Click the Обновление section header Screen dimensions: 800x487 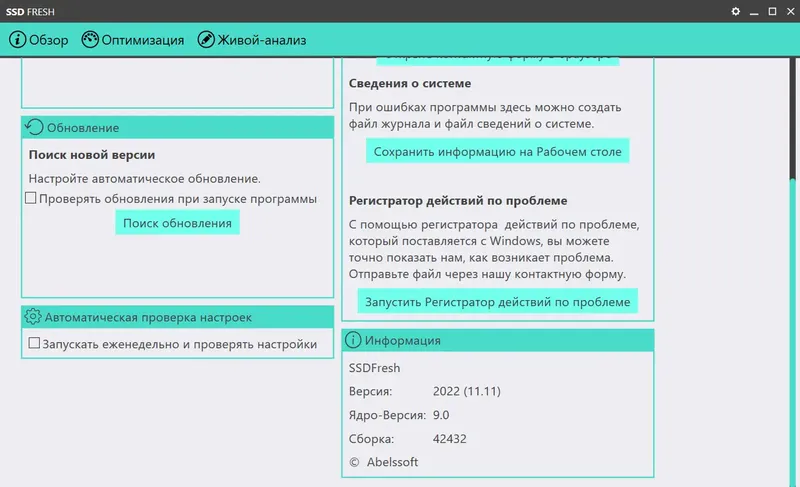click(x=178, y=127)
